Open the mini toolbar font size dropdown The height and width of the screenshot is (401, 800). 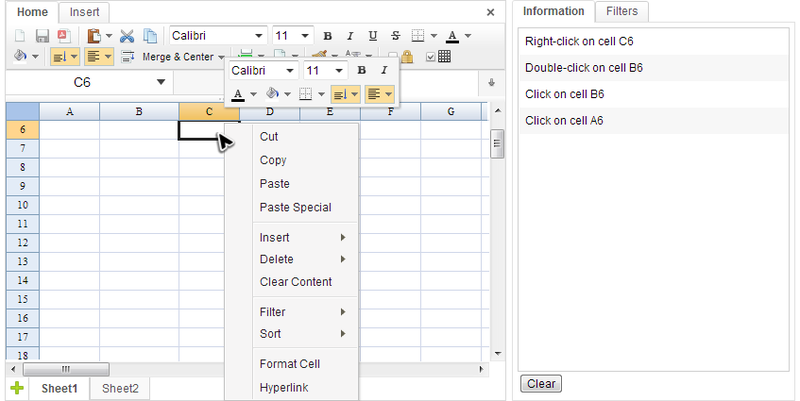tap(339, 70)
